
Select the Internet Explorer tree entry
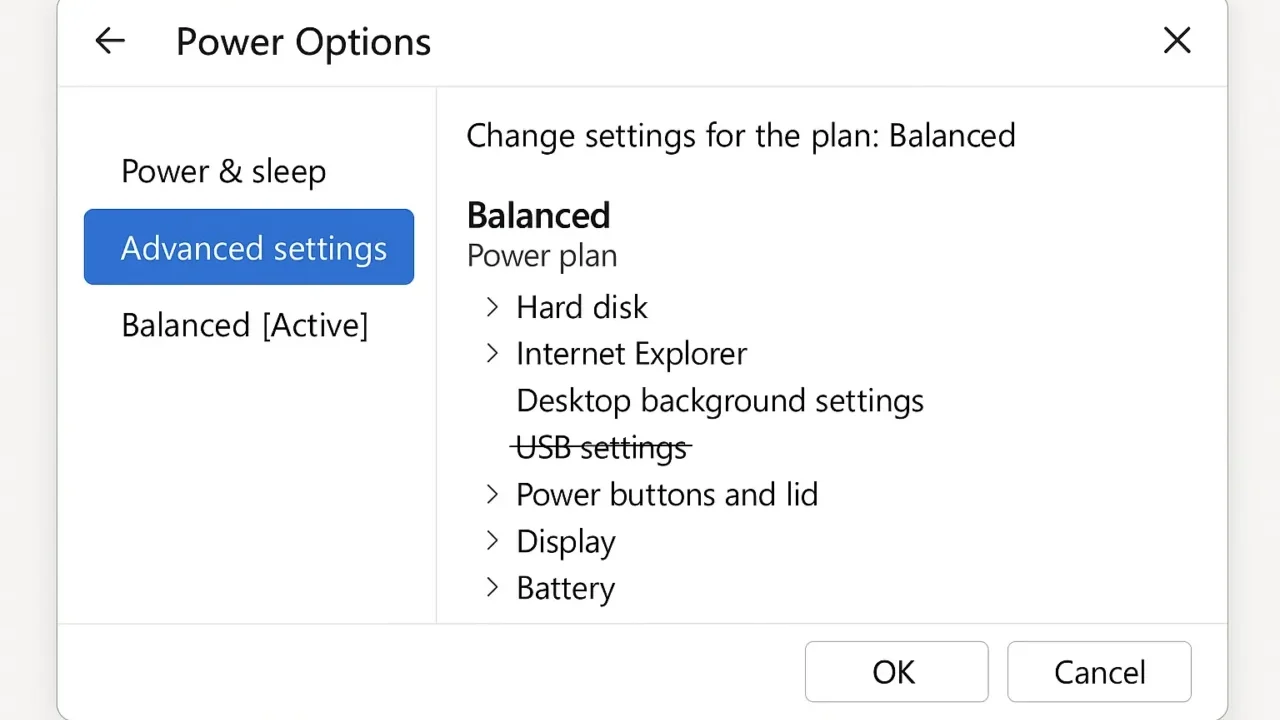point(631,354)
